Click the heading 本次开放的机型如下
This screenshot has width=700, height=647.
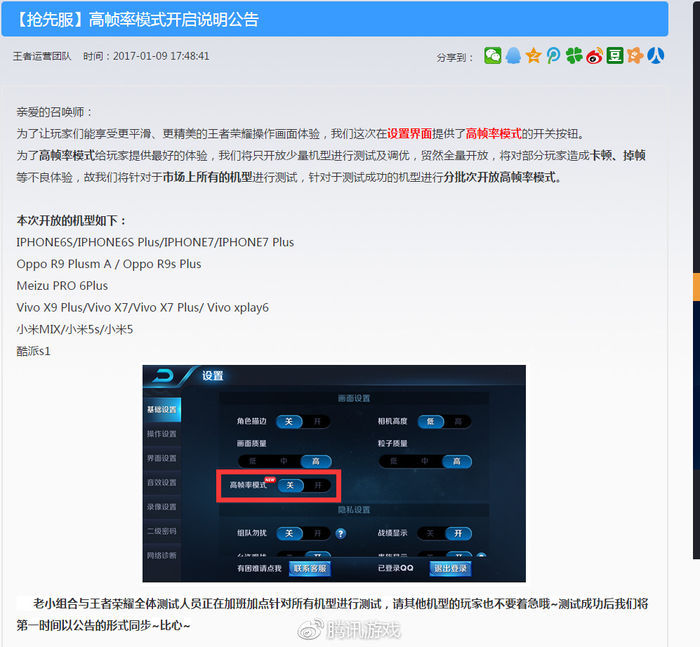(x=72, y=221)
